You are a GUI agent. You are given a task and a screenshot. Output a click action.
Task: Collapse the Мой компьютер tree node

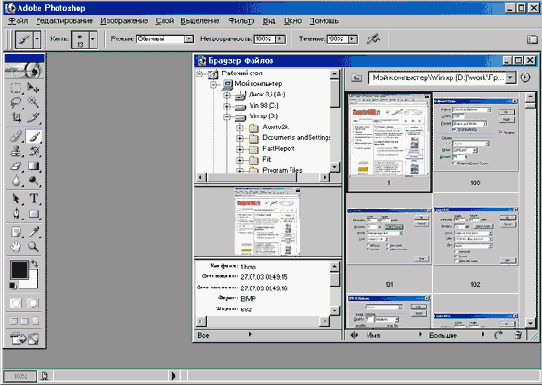[214, 84]
